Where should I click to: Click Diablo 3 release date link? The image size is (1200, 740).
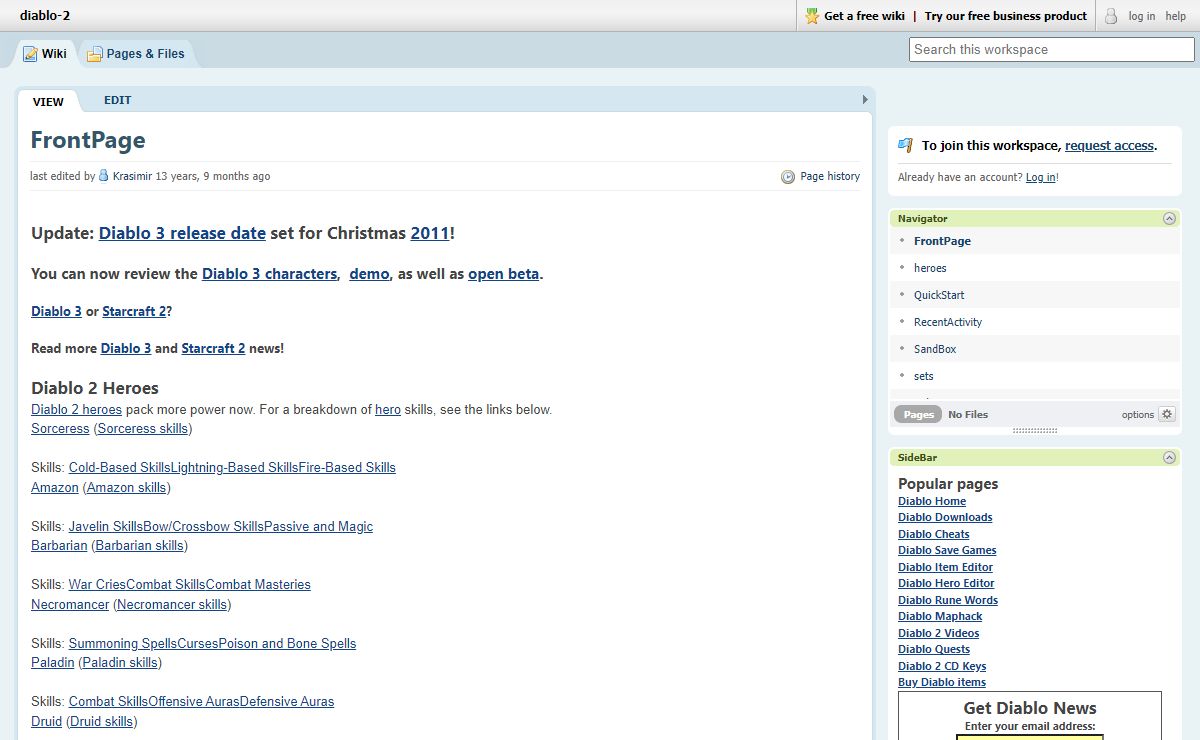click(x=182, y=233)
